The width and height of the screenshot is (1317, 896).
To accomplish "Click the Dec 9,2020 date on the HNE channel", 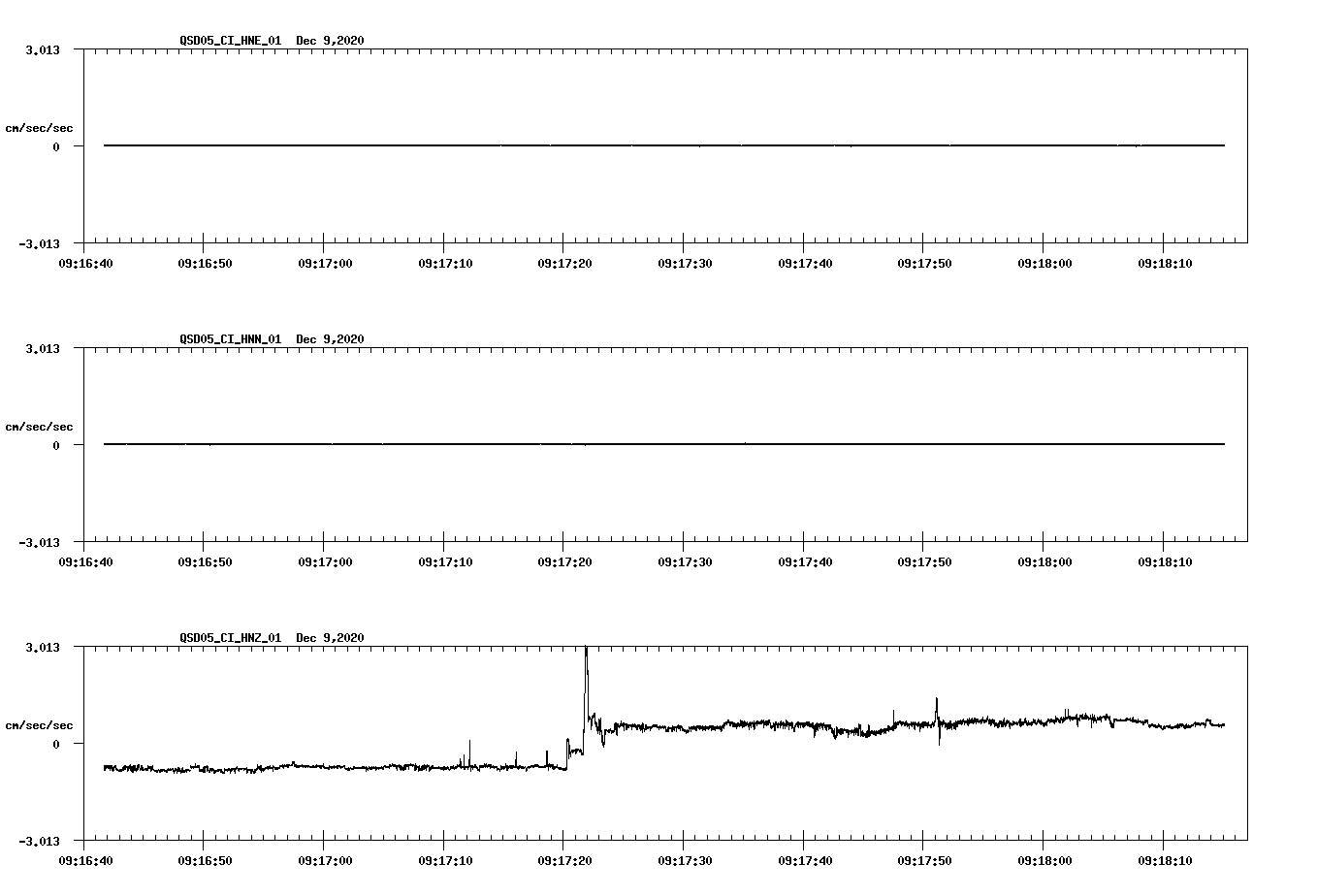I will (330, 41).
